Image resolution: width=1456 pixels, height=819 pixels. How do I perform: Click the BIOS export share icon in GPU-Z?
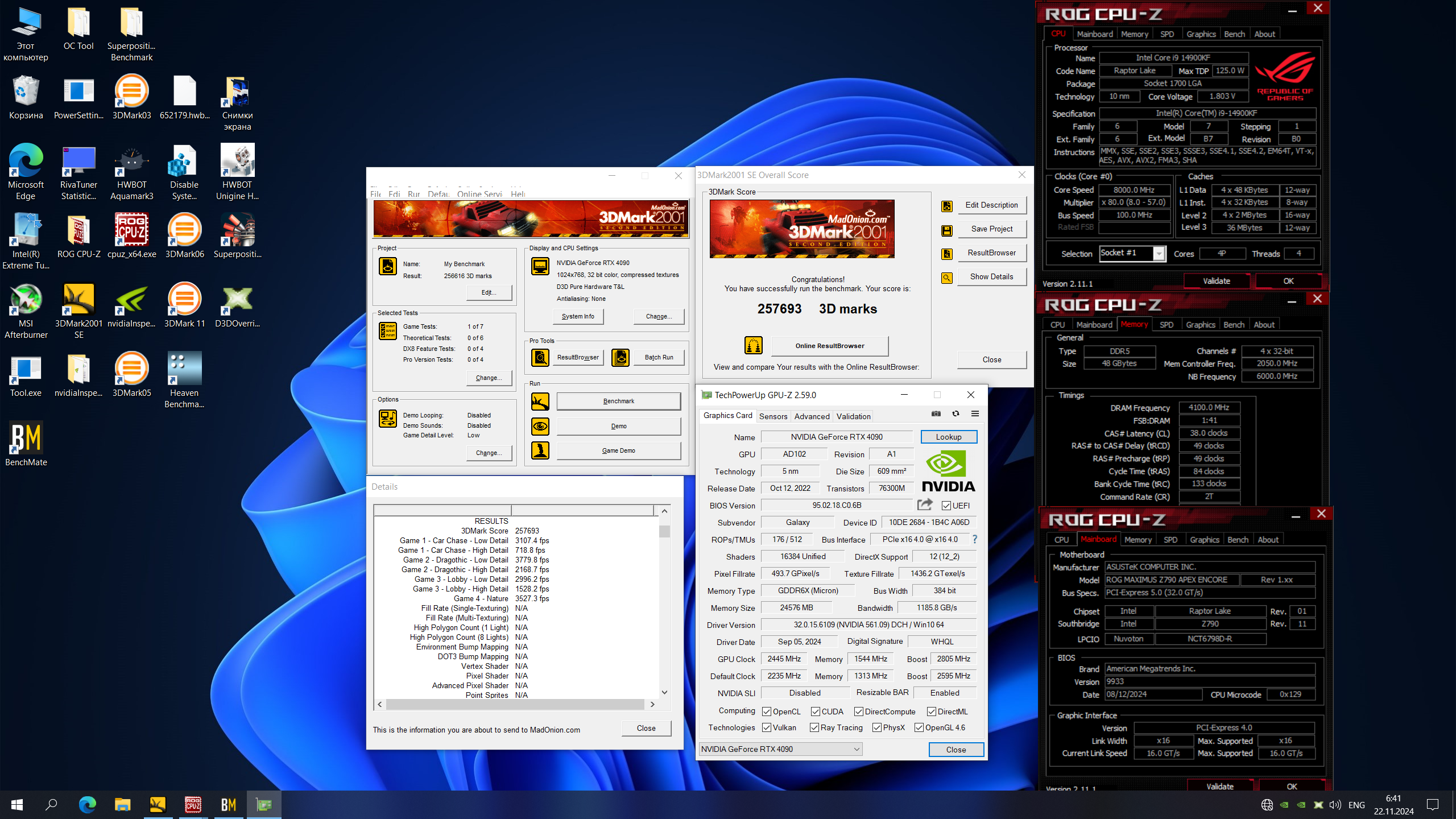click(925, 504)
